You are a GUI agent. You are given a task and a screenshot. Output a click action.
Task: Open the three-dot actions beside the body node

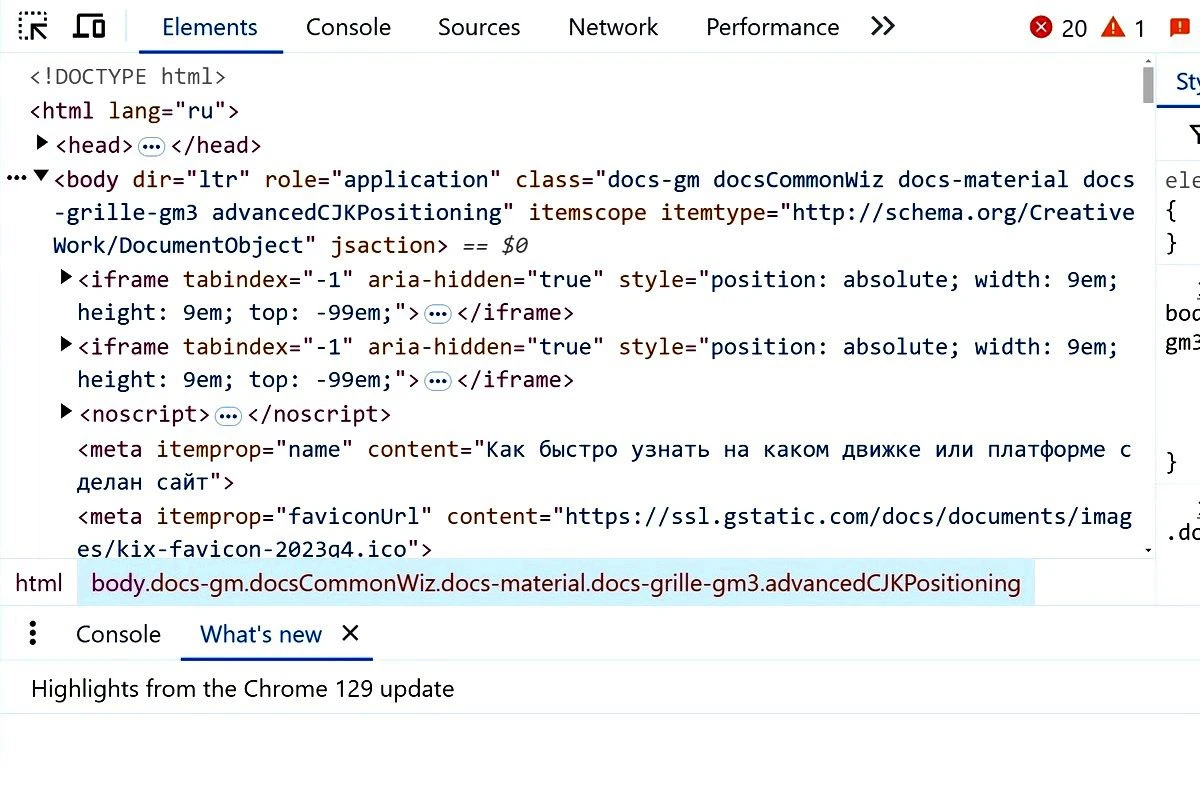pyautogui.click(x=16, y=179)
